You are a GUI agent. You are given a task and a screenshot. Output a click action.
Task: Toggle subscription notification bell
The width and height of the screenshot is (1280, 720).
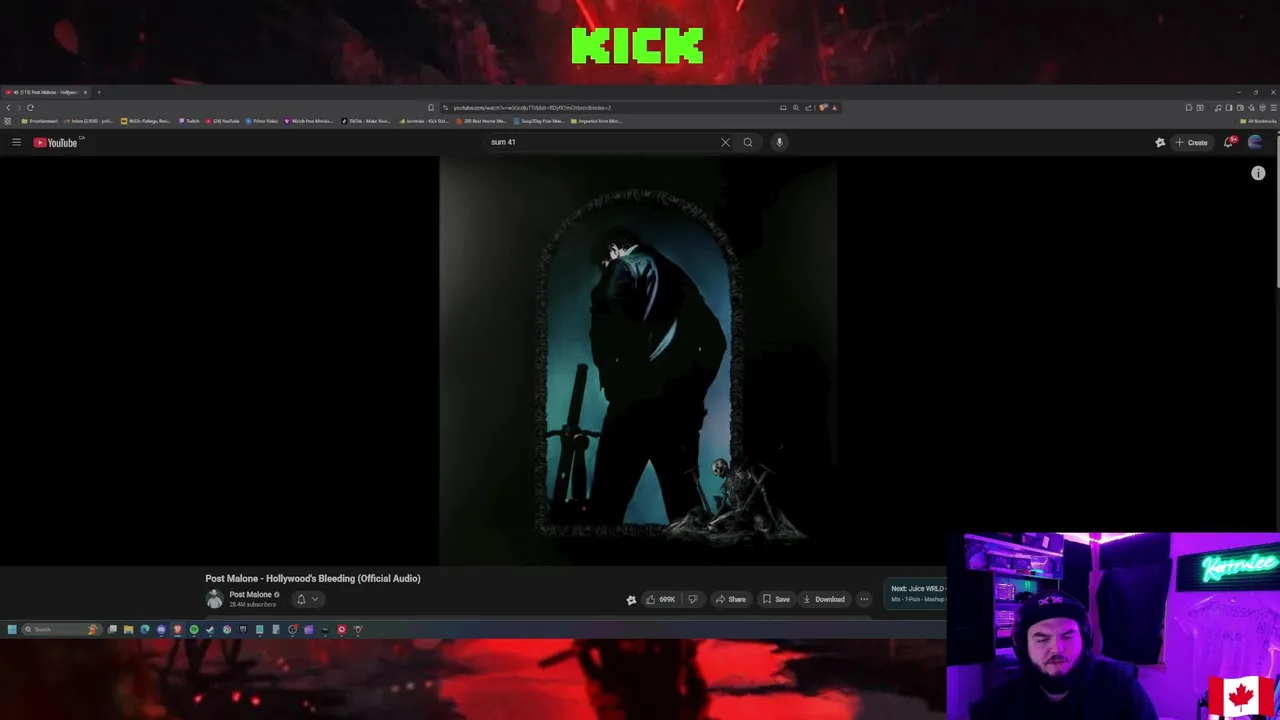[301, 599]
